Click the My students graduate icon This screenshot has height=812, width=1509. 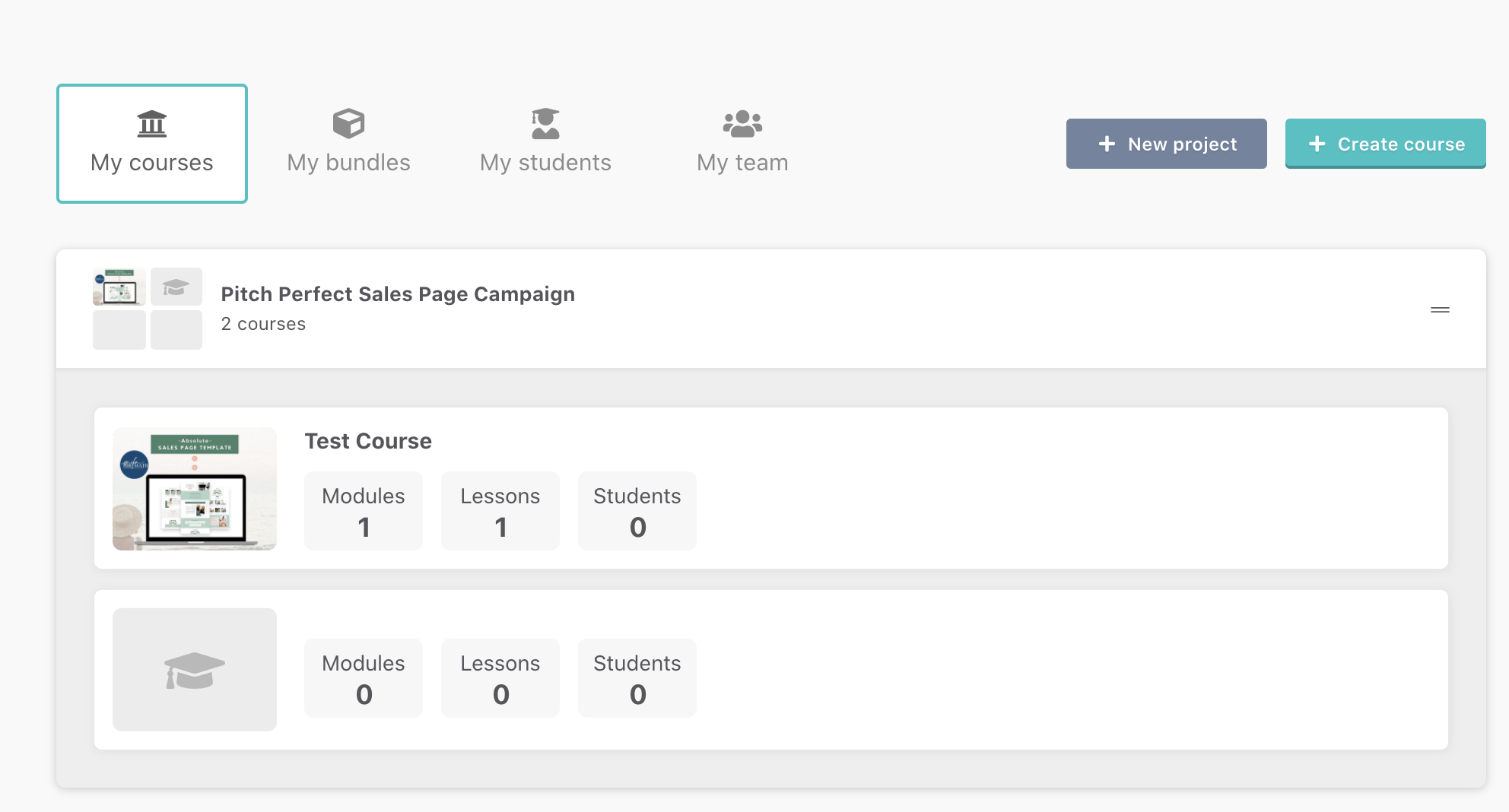545,123
